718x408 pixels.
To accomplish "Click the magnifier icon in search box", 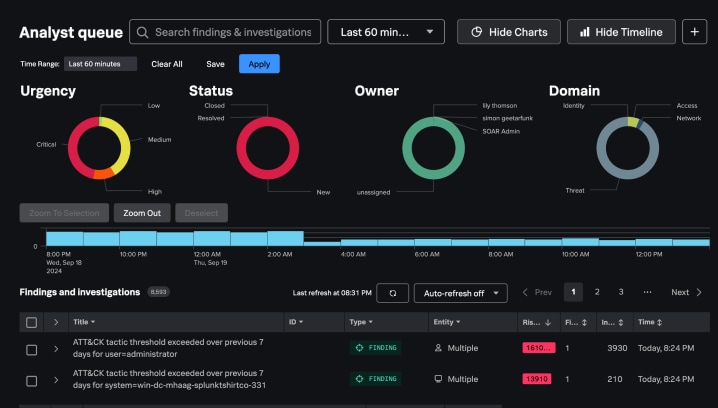I will [x=143, y=32].
